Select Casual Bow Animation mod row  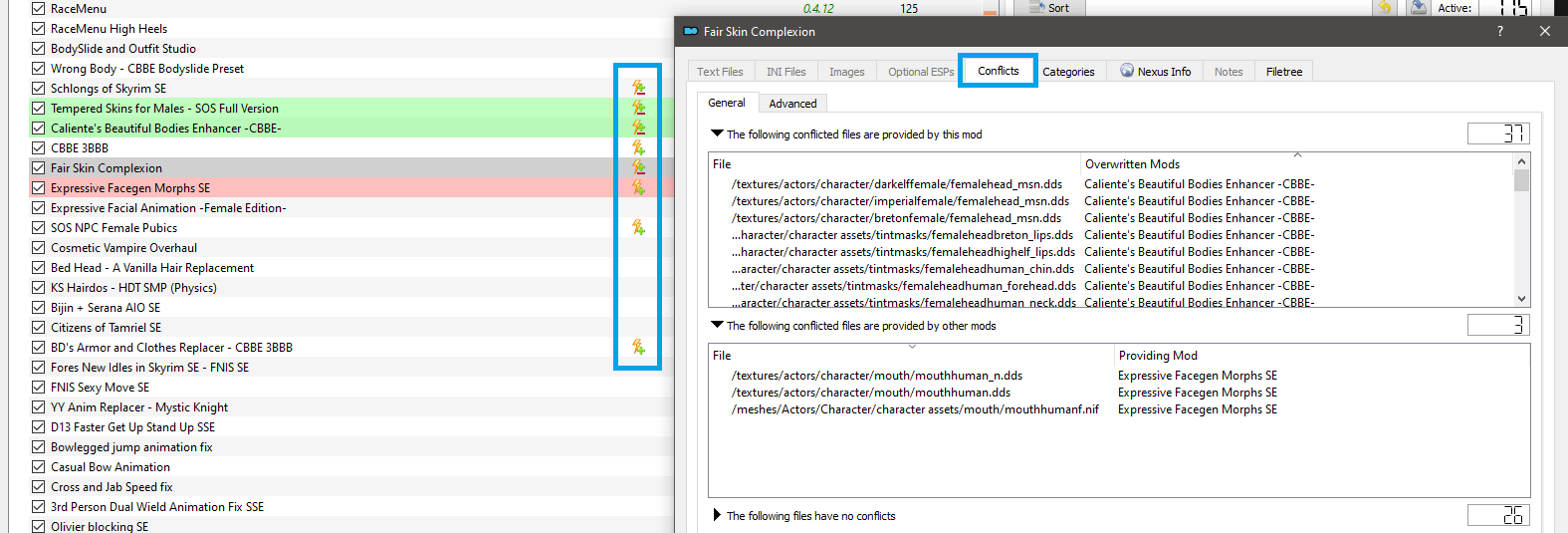(x=351, y=466)
